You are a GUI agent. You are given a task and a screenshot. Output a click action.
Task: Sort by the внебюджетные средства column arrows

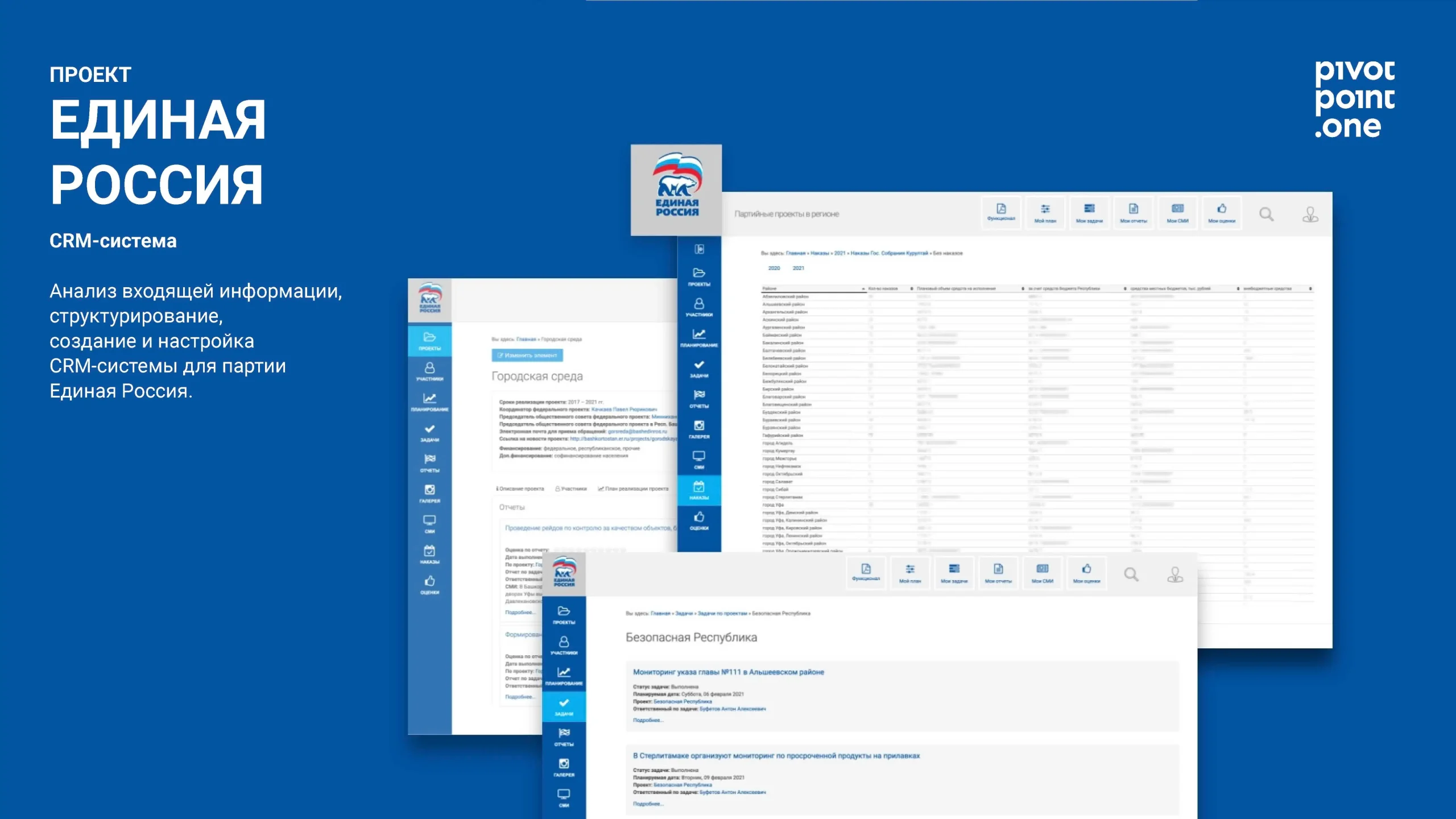coord(1310,289)
